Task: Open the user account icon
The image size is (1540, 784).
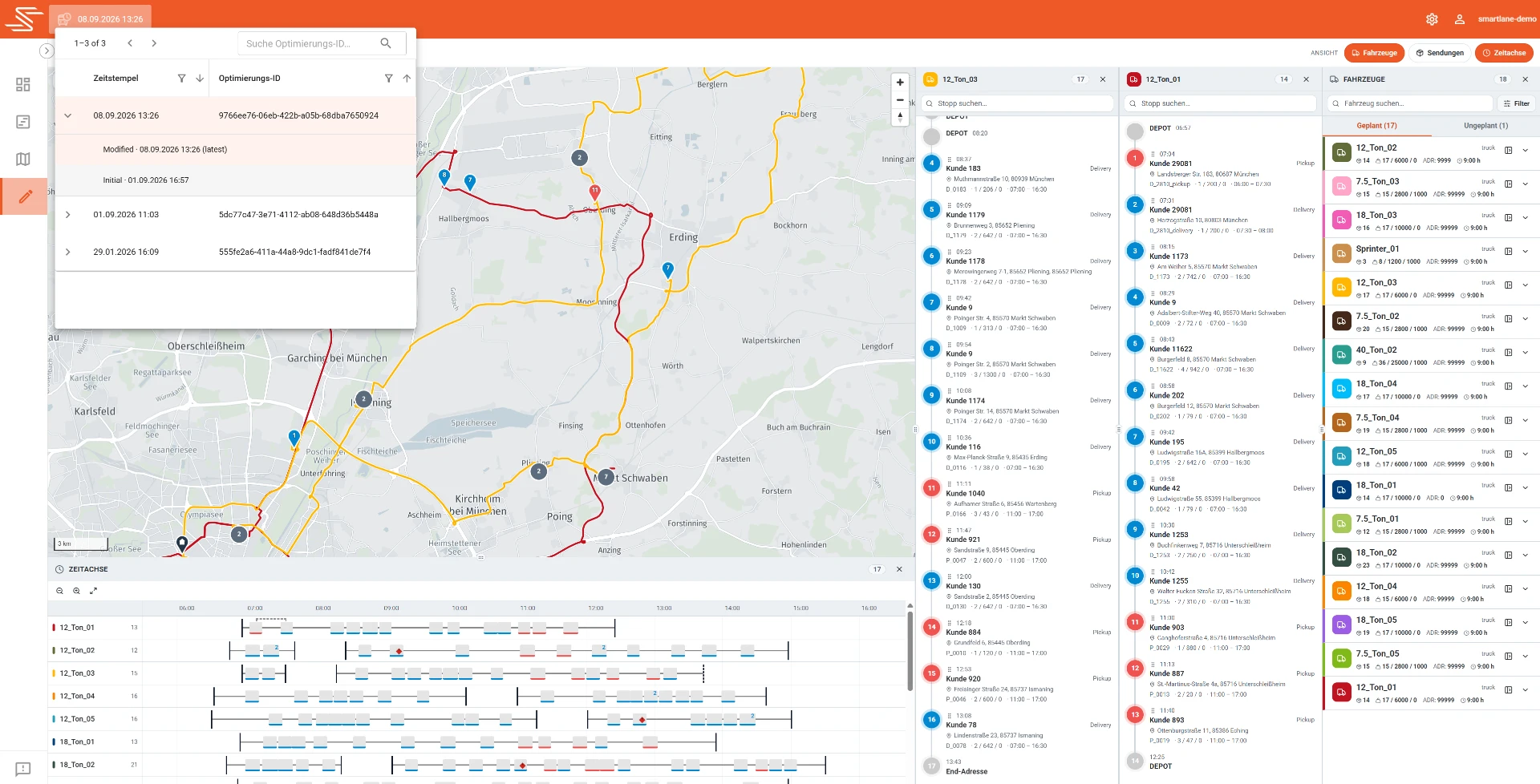Action: [x=1460, y=19]
